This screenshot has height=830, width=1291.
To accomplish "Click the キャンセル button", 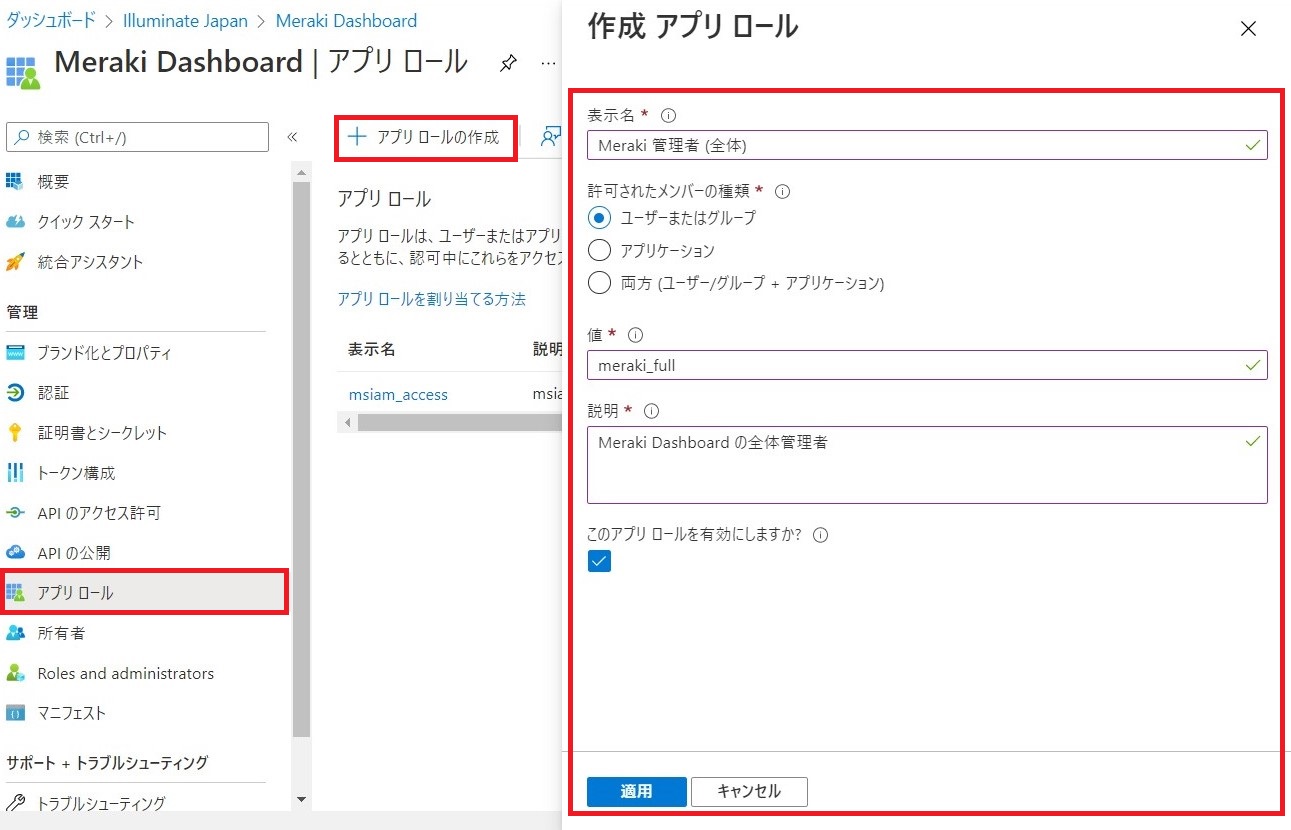I will click(x=749, y=791).
